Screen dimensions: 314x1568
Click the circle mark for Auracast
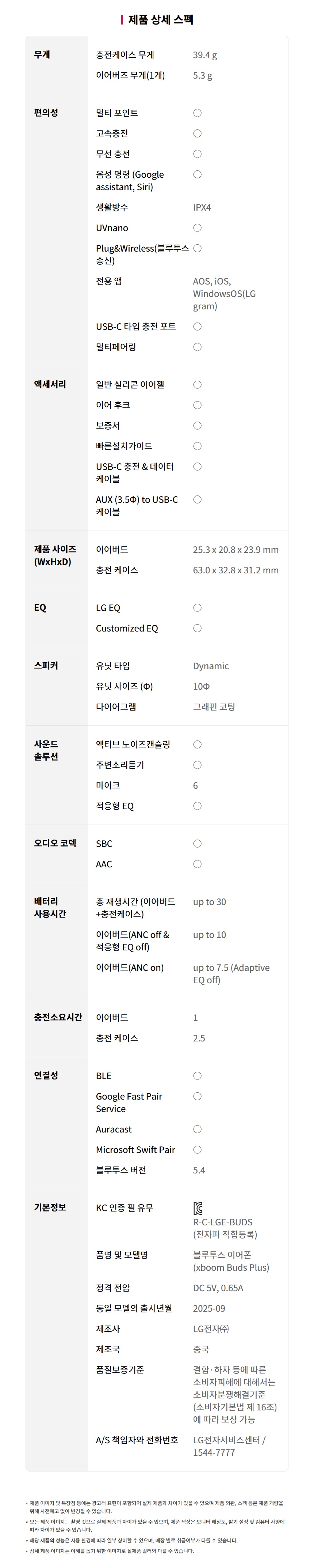click(198, 1129)
